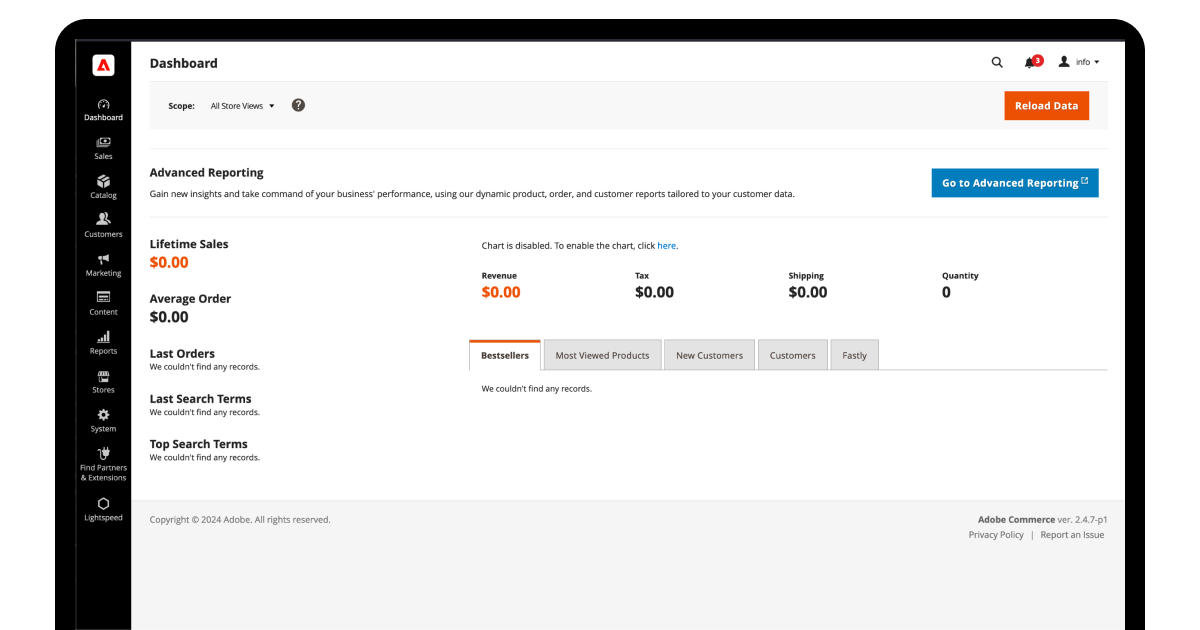Click the Scope help question mark
This screenshot has width=1200, height=630.
[x=298, y=104]
